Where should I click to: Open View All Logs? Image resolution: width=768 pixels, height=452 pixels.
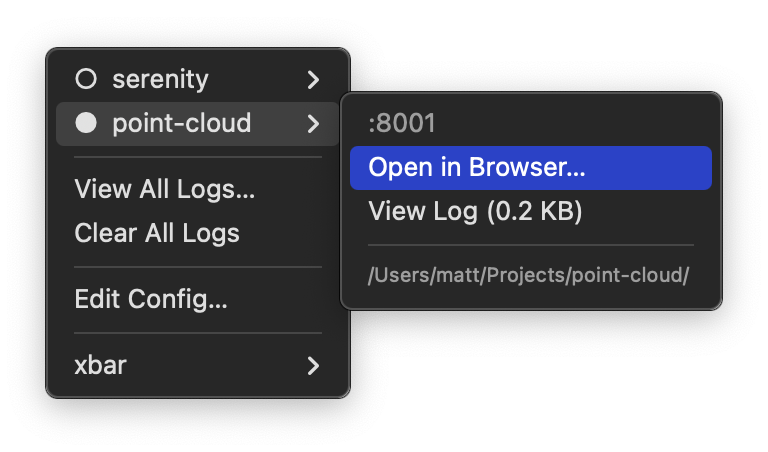(x=164, y=188)
